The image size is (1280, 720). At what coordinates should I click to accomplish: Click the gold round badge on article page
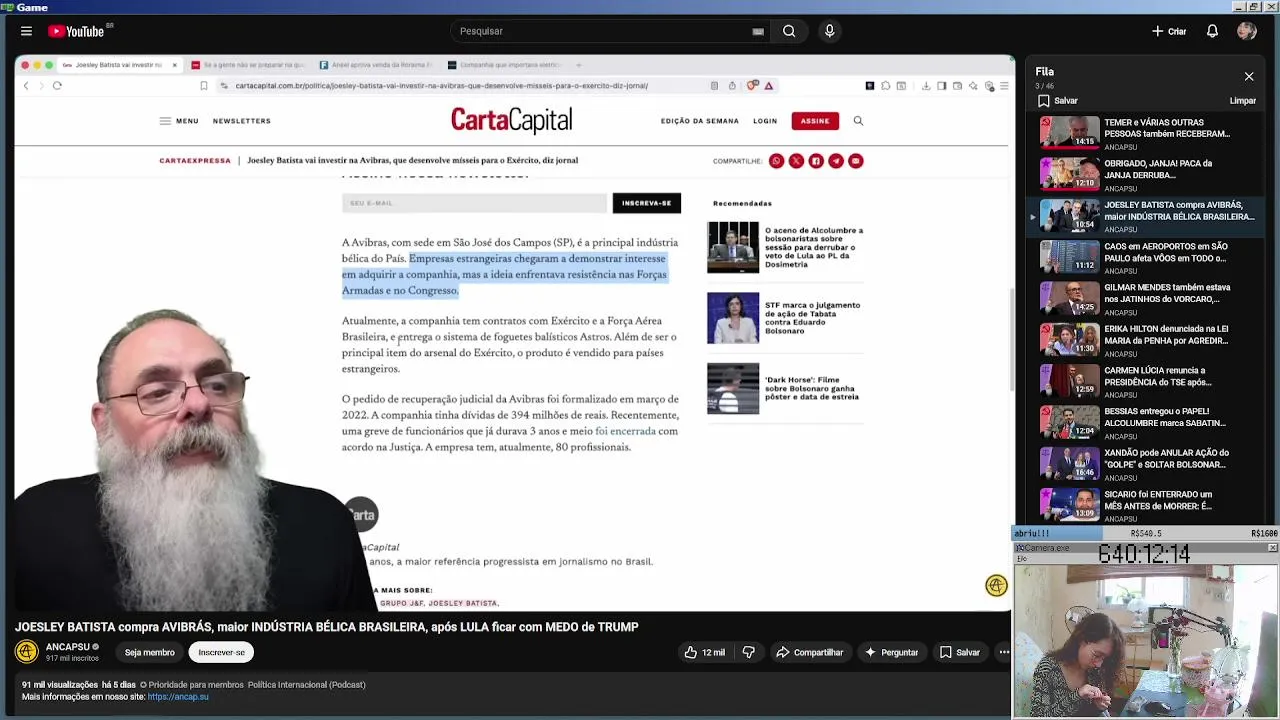(996, 587)
